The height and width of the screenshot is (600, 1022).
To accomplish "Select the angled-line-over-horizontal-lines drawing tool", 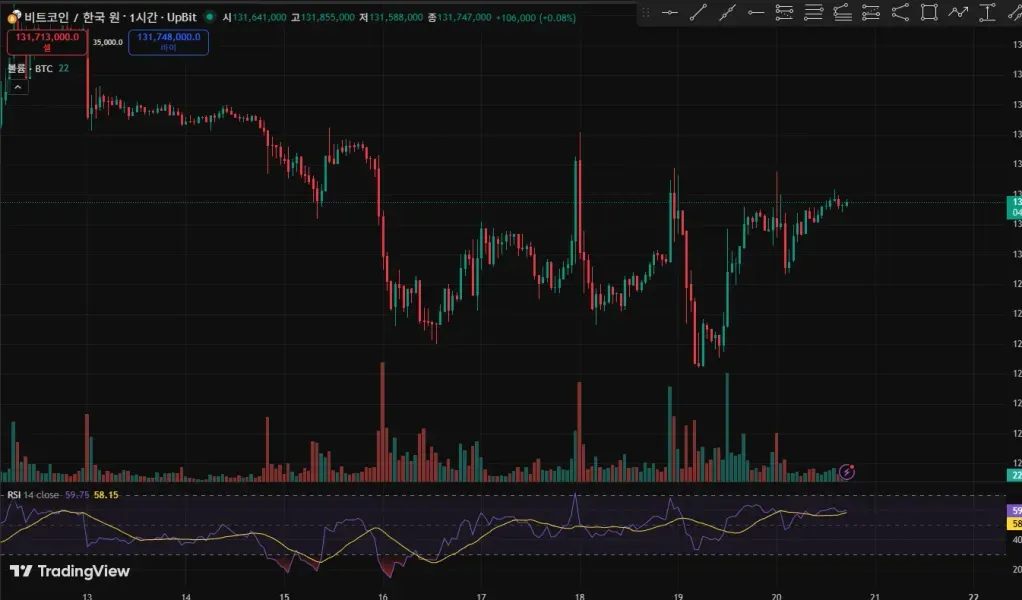I will [x=842, y=12].
